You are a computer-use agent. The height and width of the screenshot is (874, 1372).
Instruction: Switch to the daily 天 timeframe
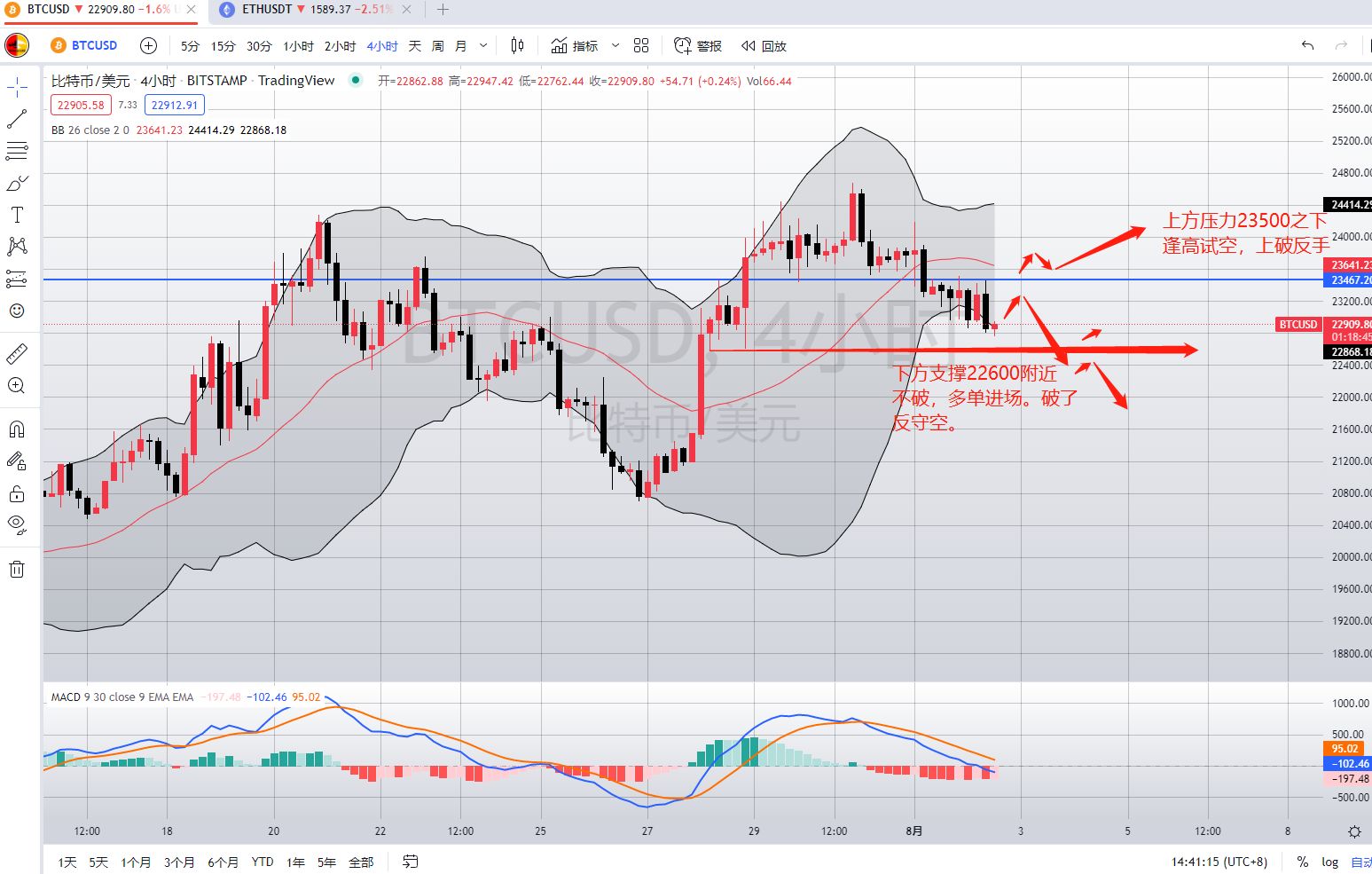pyautogui.click(x=414, y=46)
